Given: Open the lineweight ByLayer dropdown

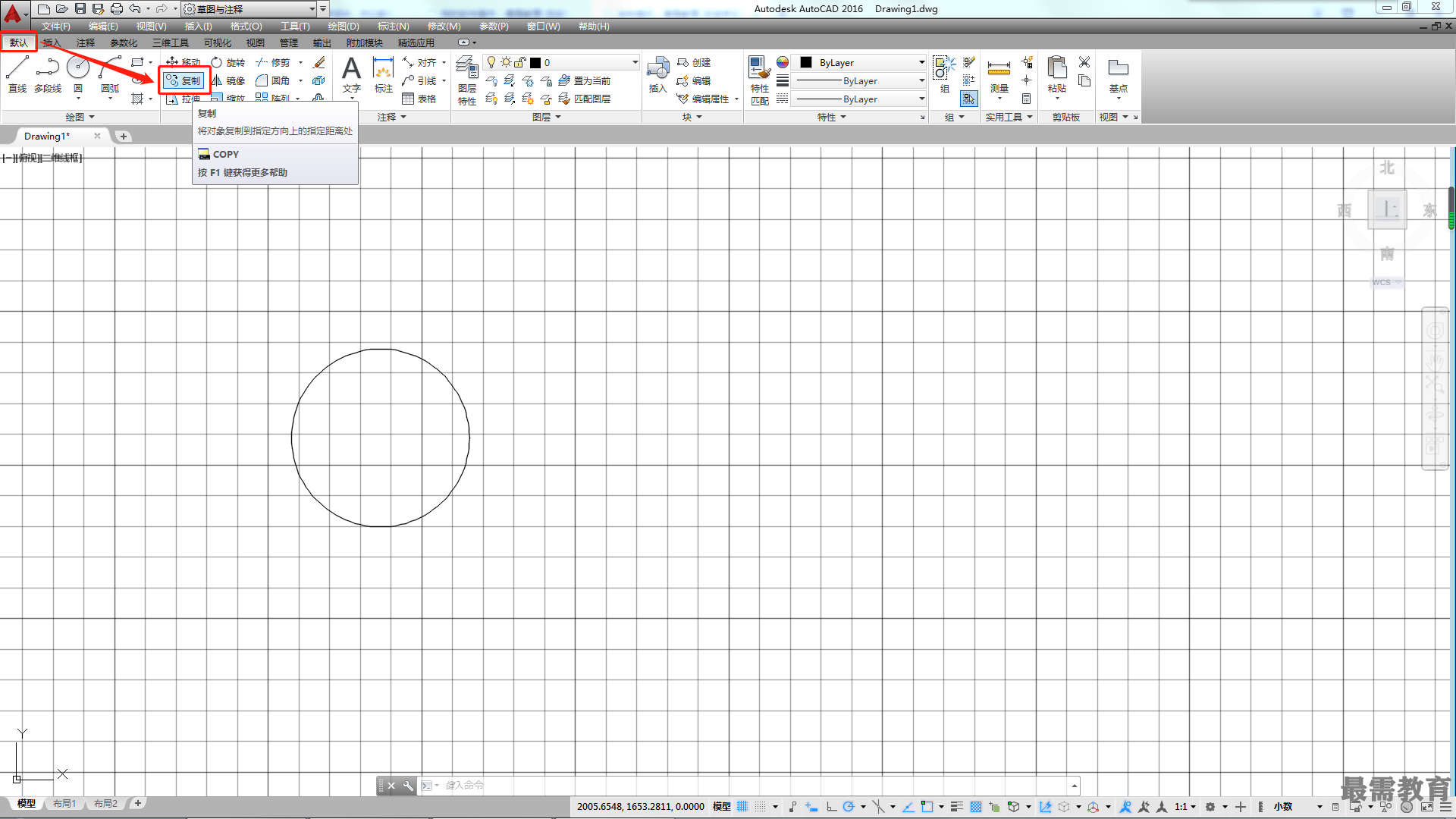Looking at the screenshot, I should pyautogui.click(x=859, y=80).
